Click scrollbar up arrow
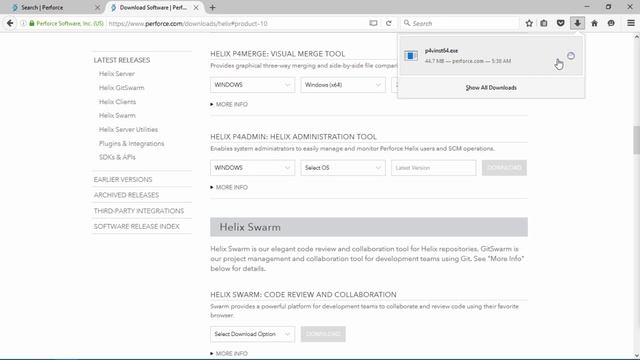The image size is (640, 360). click(x=636, y=37)
